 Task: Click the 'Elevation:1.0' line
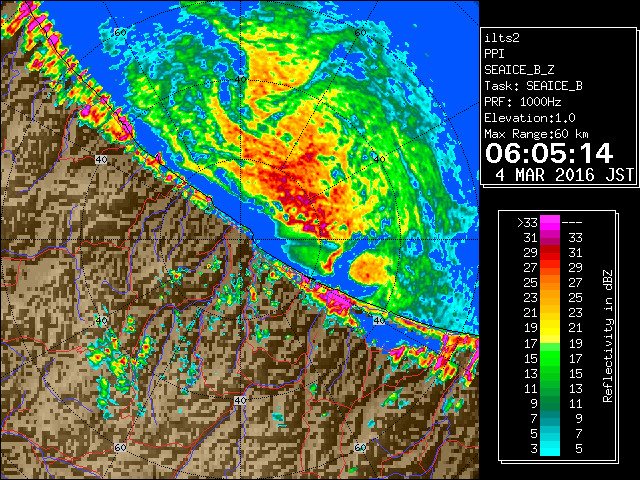pos(530,118)
